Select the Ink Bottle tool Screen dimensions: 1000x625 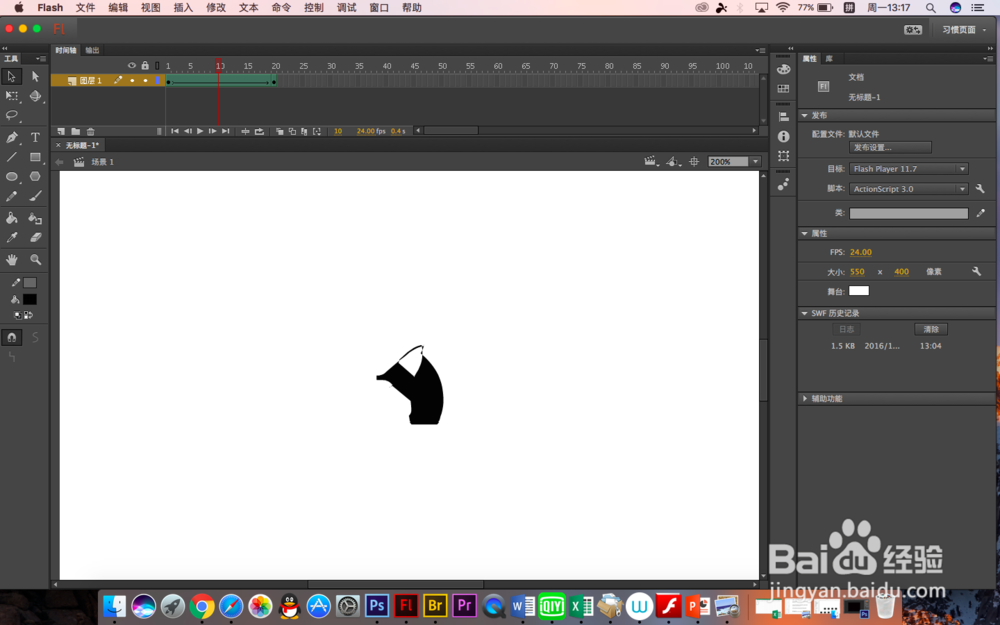click(36, 218)
